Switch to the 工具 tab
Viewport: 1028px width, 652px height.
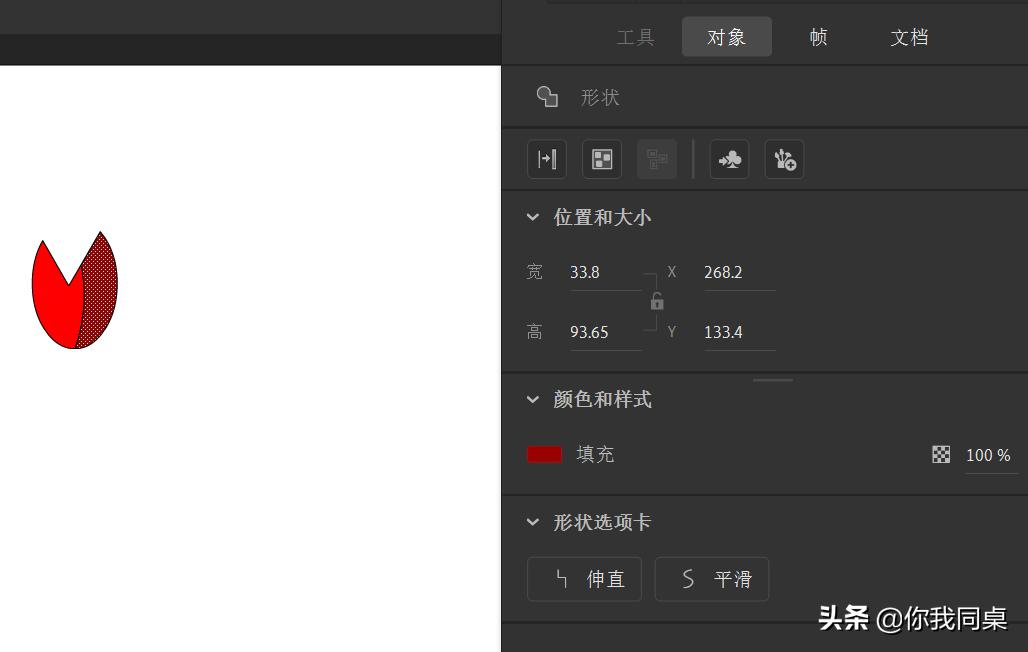coord(636,37)
